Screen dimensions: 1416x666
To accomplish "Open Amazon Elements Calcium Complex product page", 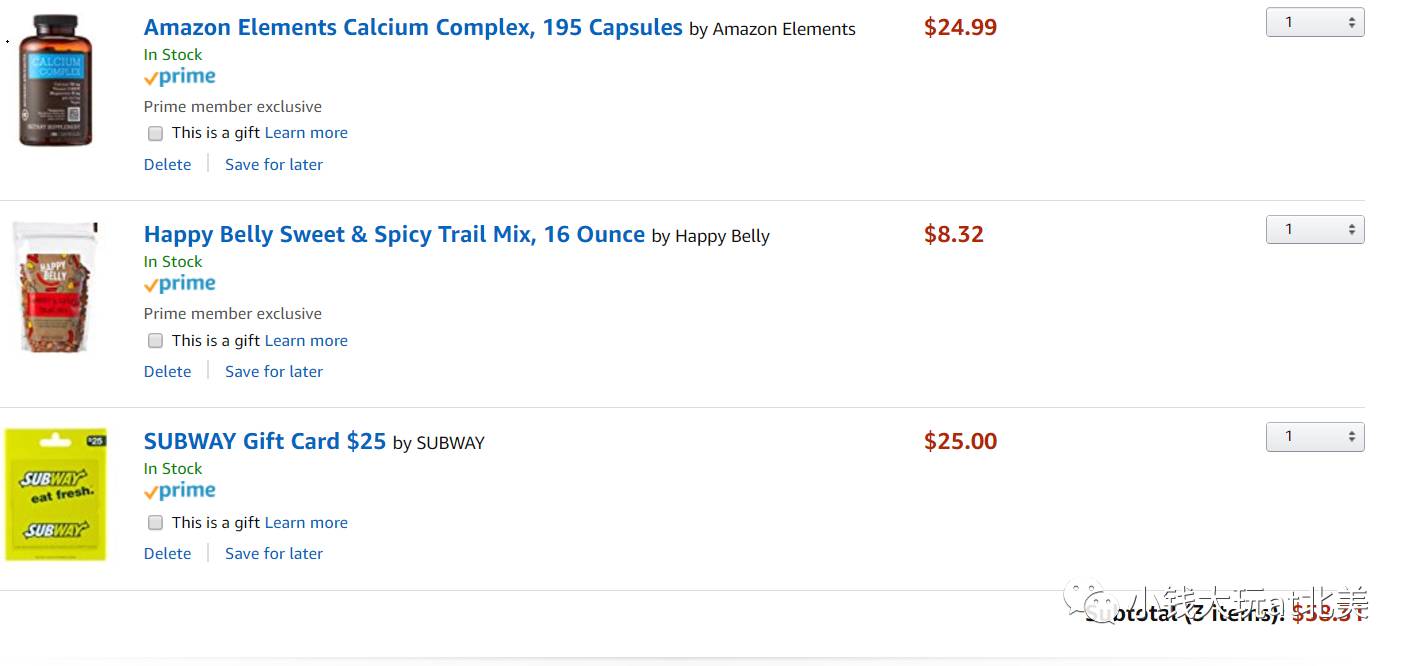I will 413,28.
